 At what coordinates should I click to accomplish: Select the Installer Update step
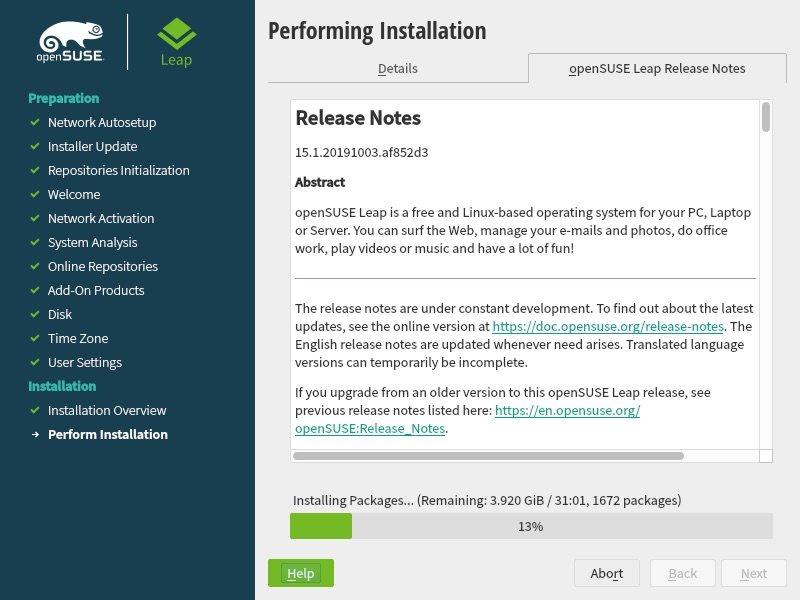point(92,146)
